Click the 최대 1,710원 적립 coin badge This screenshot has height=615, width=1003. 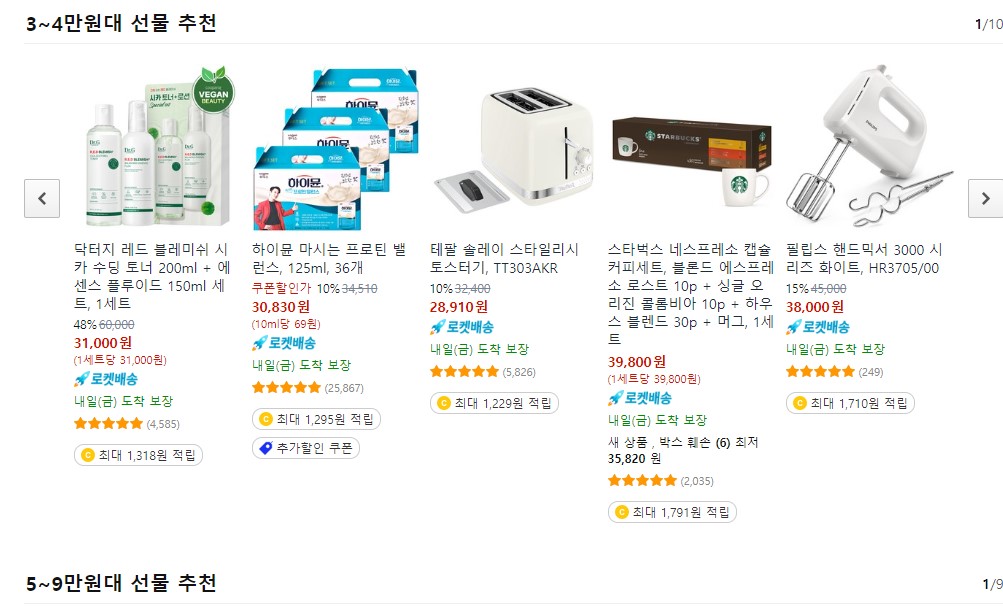point(850,403)
